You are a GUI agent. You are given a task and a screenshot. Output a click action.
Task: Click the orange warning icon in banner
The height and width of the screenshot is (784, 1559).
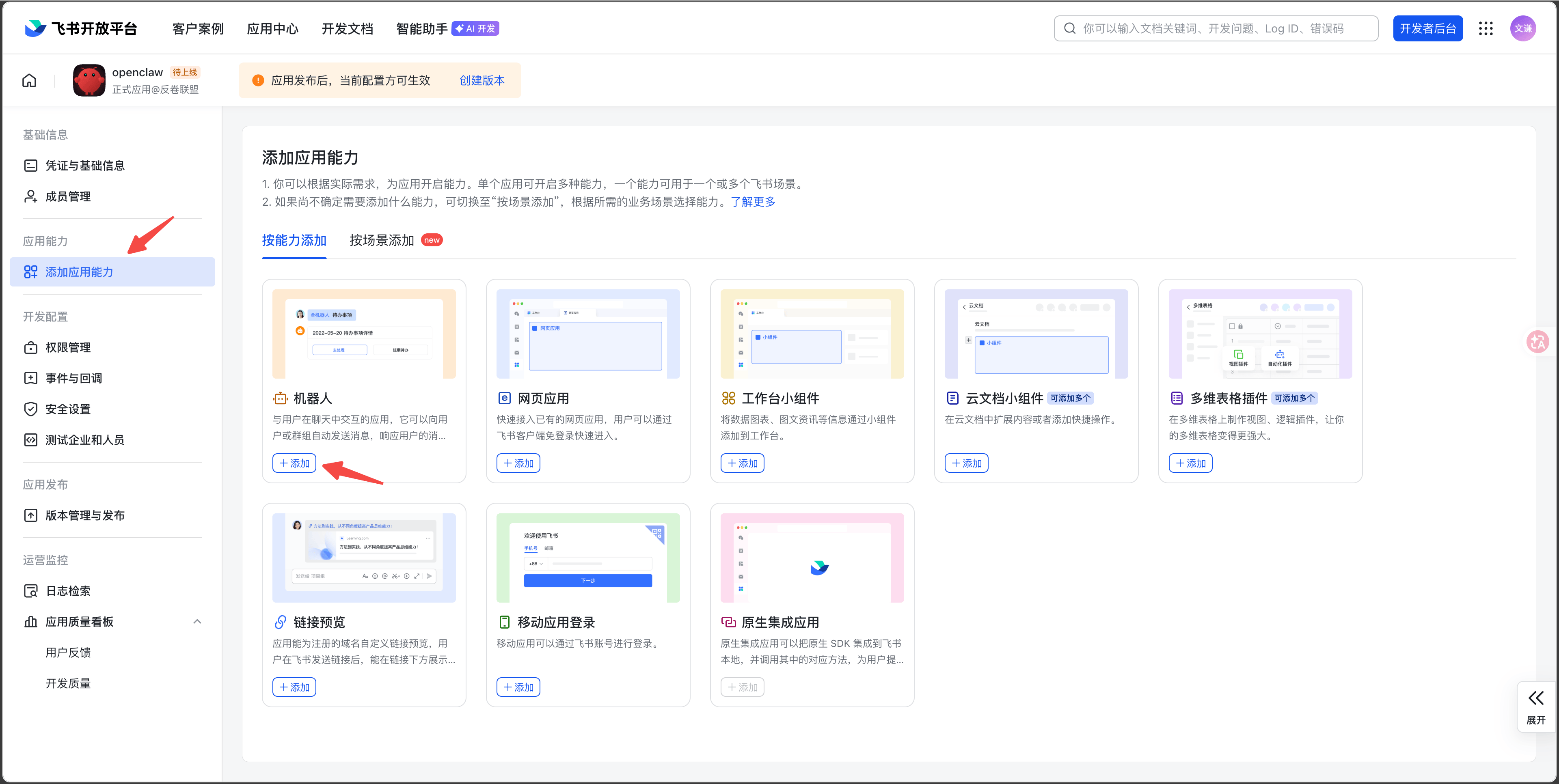(x=258, y=80)
